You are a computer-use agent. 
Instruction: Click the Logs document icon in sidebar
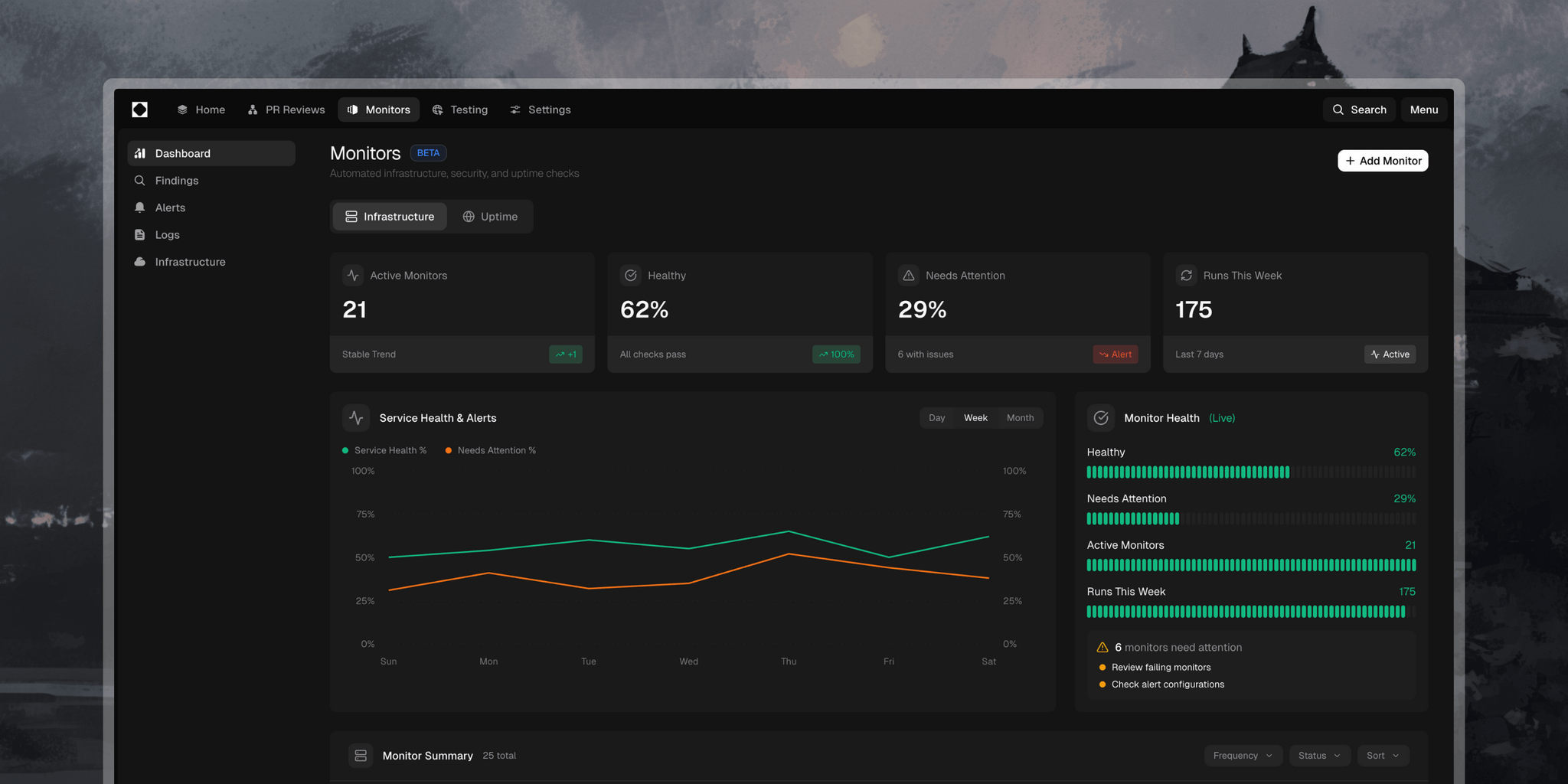[140, 234]
